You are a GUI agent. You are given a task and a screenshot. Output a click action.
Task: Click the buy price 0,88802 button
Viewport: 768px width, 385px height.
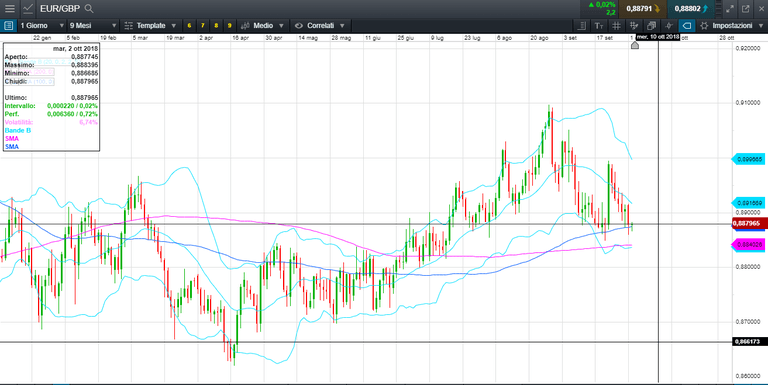coord(691,9)
